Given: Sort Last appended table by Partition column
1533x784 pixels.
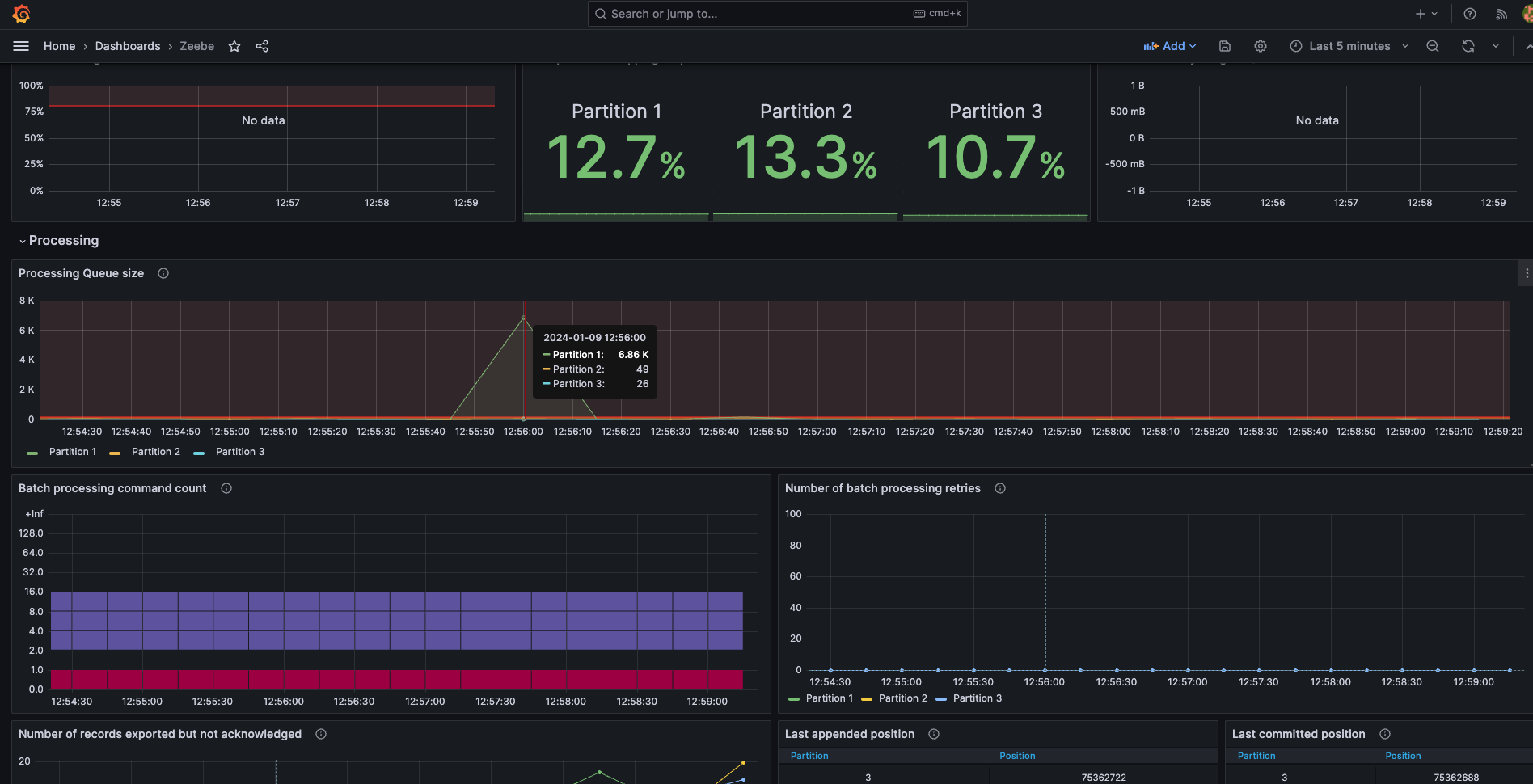Looking at the screenshot, I should click(809, 756).
